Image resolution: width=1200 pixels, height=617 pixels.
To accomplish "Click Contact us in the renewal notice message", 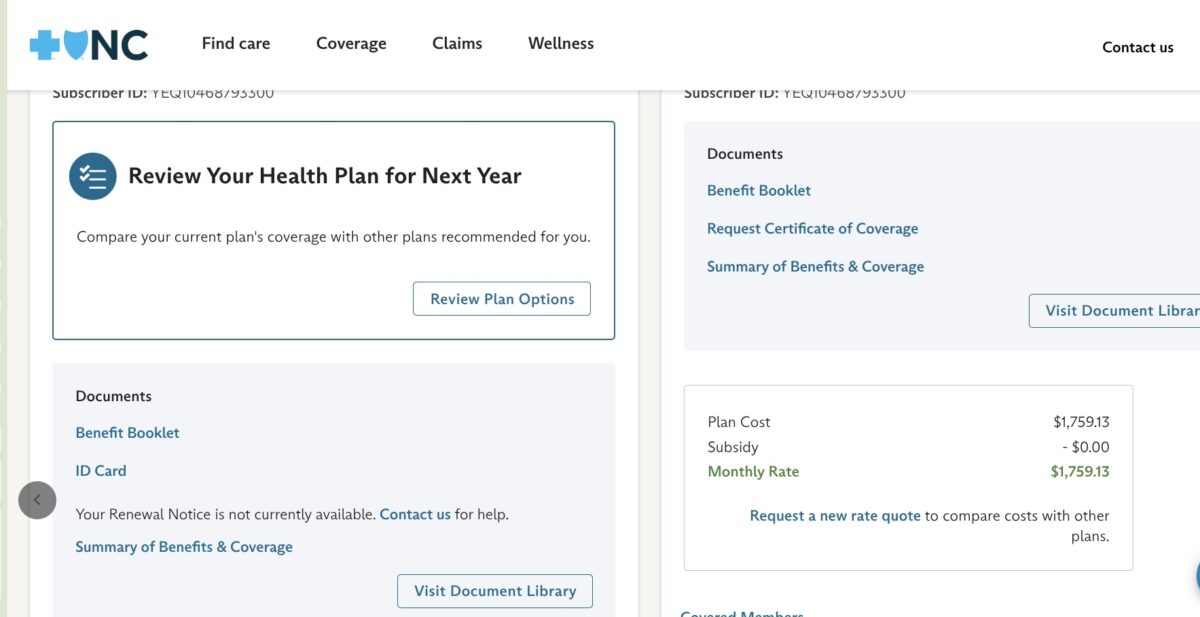I will click(x=415, y=513).
